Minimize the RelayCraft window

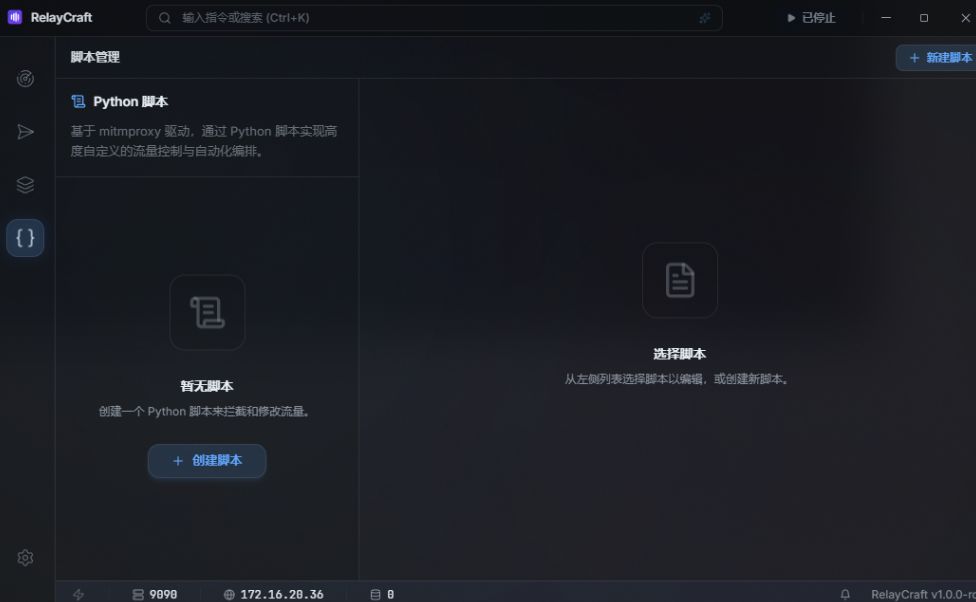[886, 18]
